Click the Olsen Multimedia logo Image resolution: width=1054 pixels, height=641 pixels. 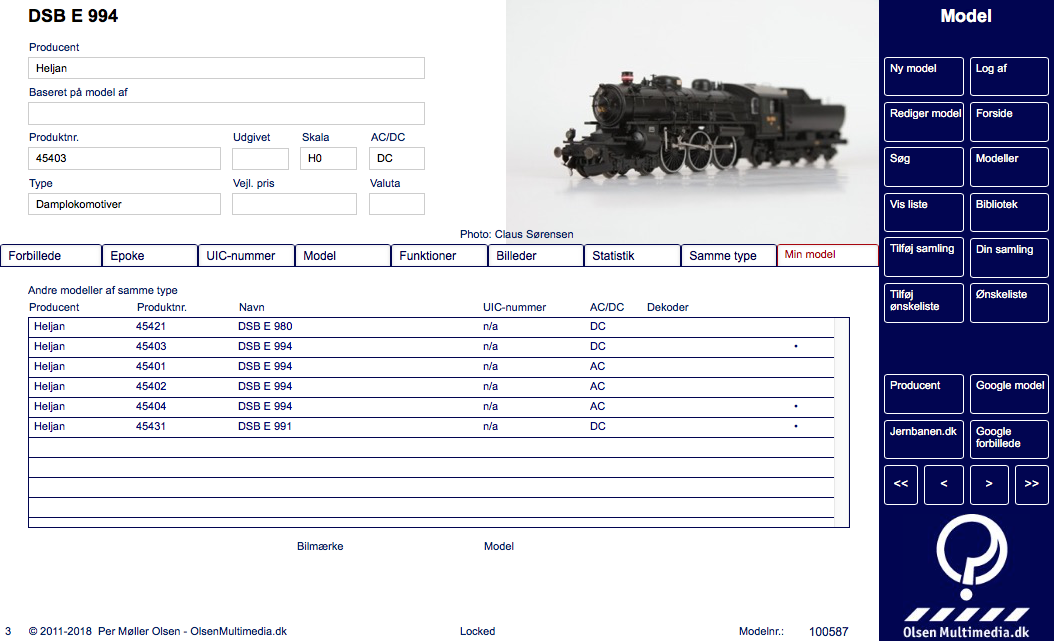click(x=967, y=576)
